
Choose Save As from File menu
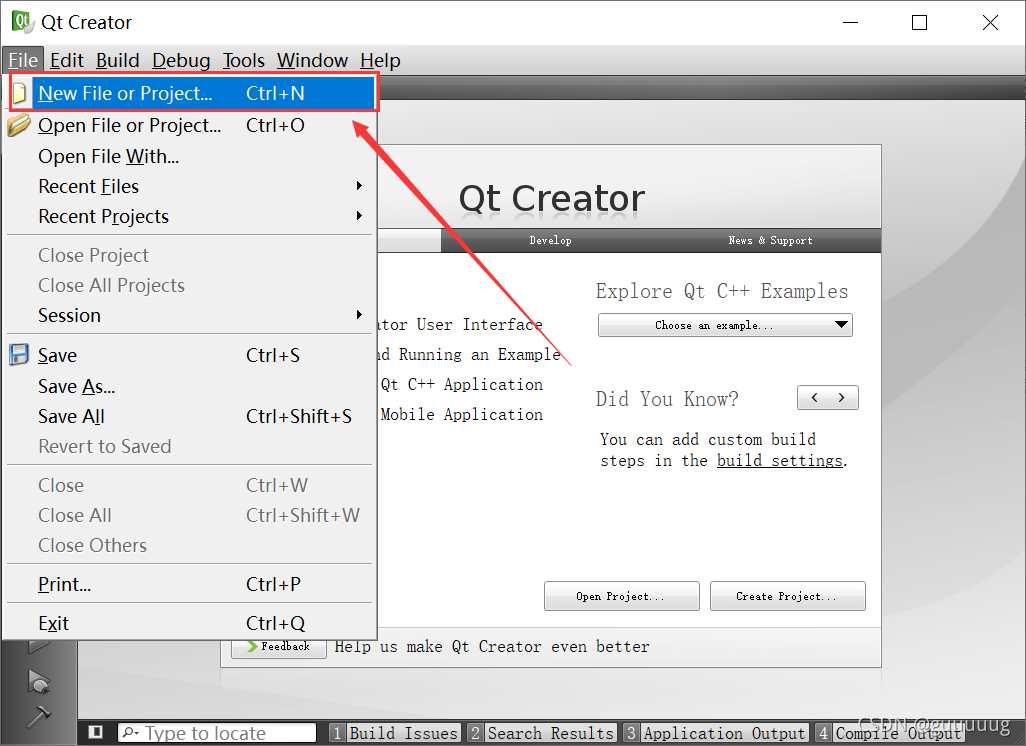tap(190, 386)
